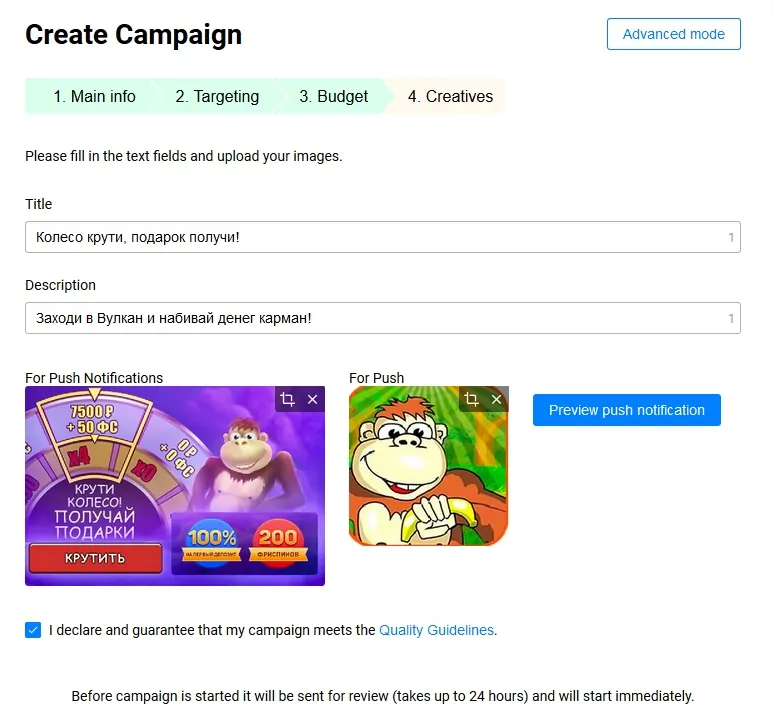Screen dimensions: 774x707
Task: Remove the large wheel banner image
Action: coord(312,400)
